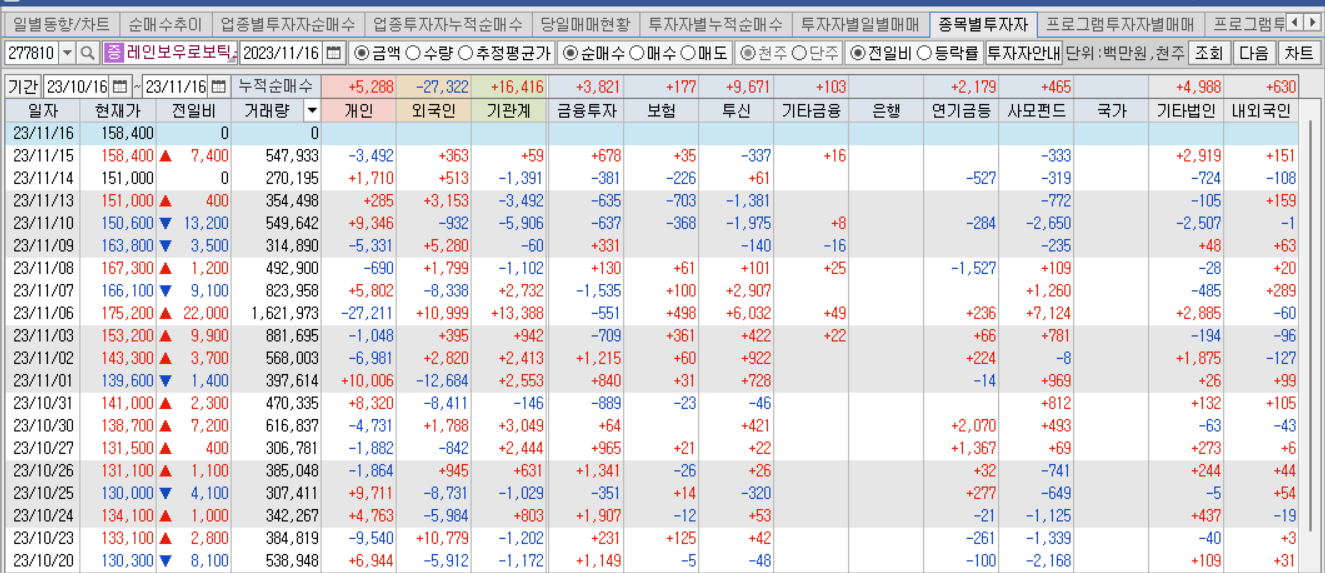Click the 누적순매수 button
This screenshot has height=573, width=1325.
point(274,87)
